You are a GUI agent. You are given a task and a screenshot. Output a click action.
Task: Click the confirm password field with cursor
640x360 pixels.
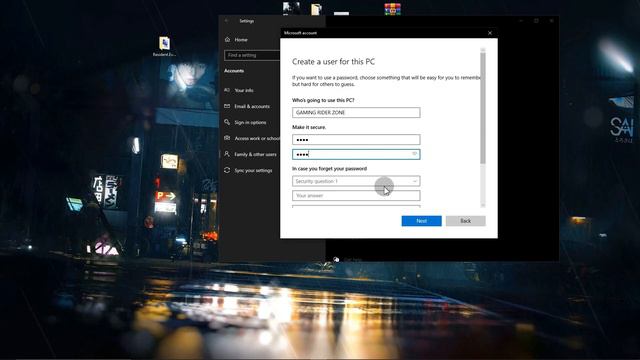point(356,154)
